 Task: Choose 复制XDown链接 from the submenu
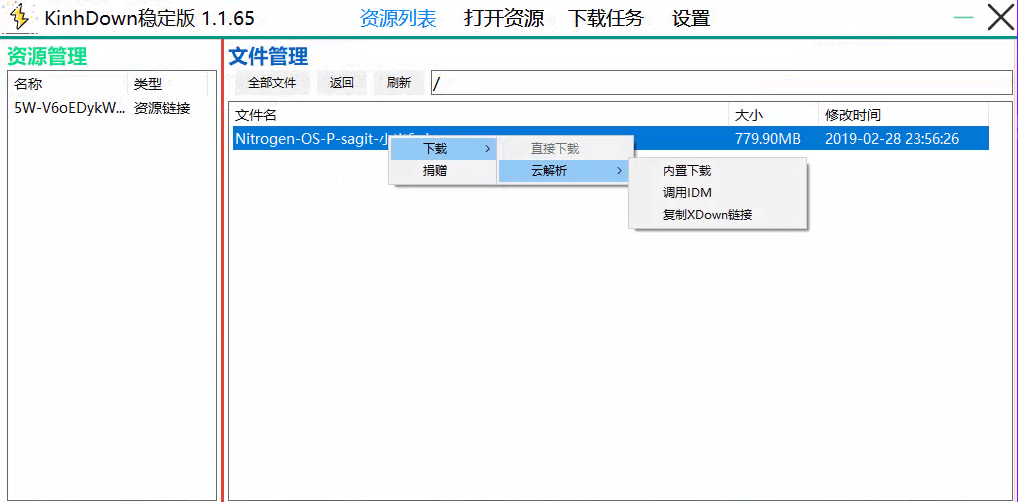click(717, 215)
